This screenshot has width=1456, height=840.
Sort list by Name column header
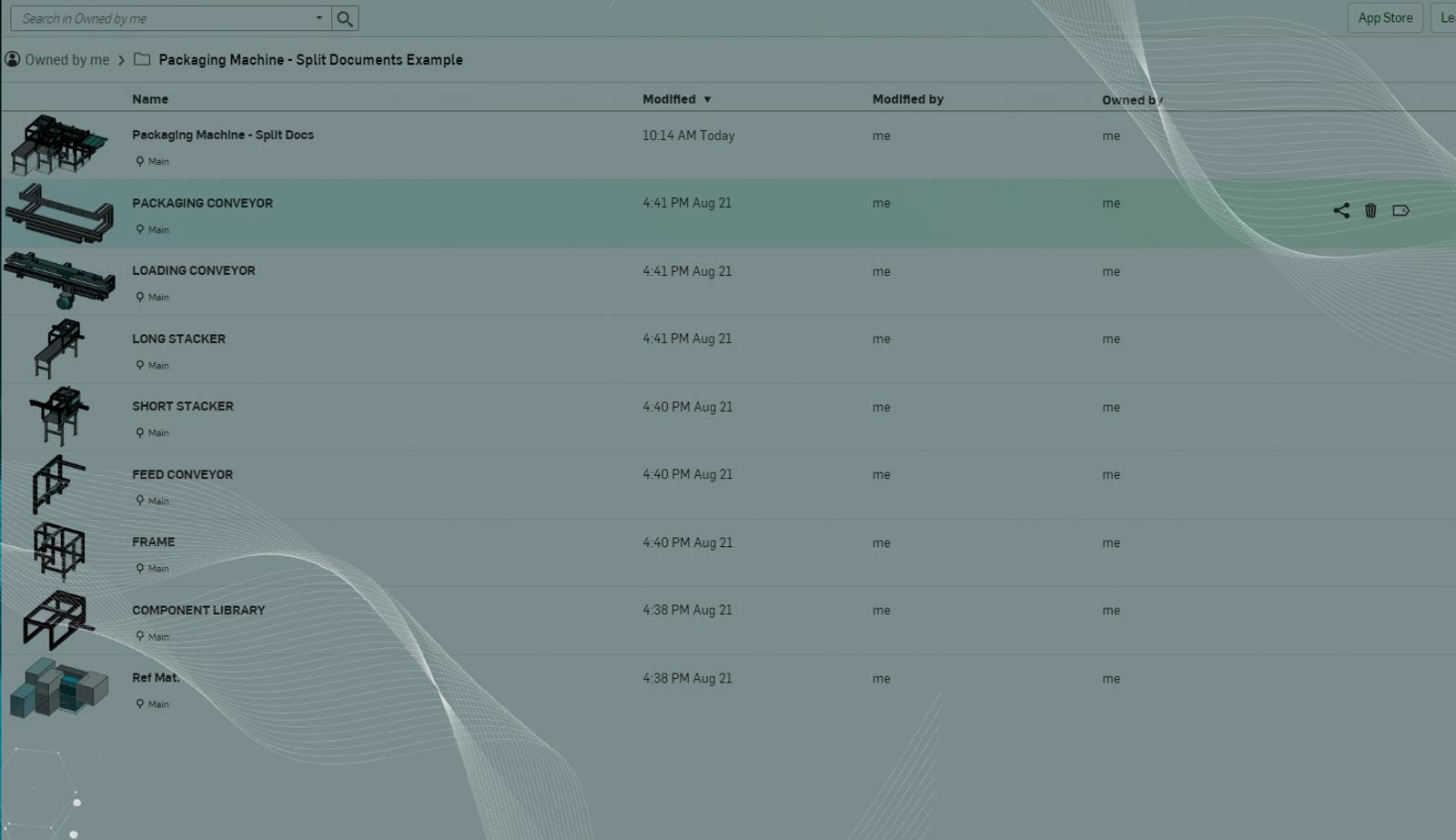[150, 99]
